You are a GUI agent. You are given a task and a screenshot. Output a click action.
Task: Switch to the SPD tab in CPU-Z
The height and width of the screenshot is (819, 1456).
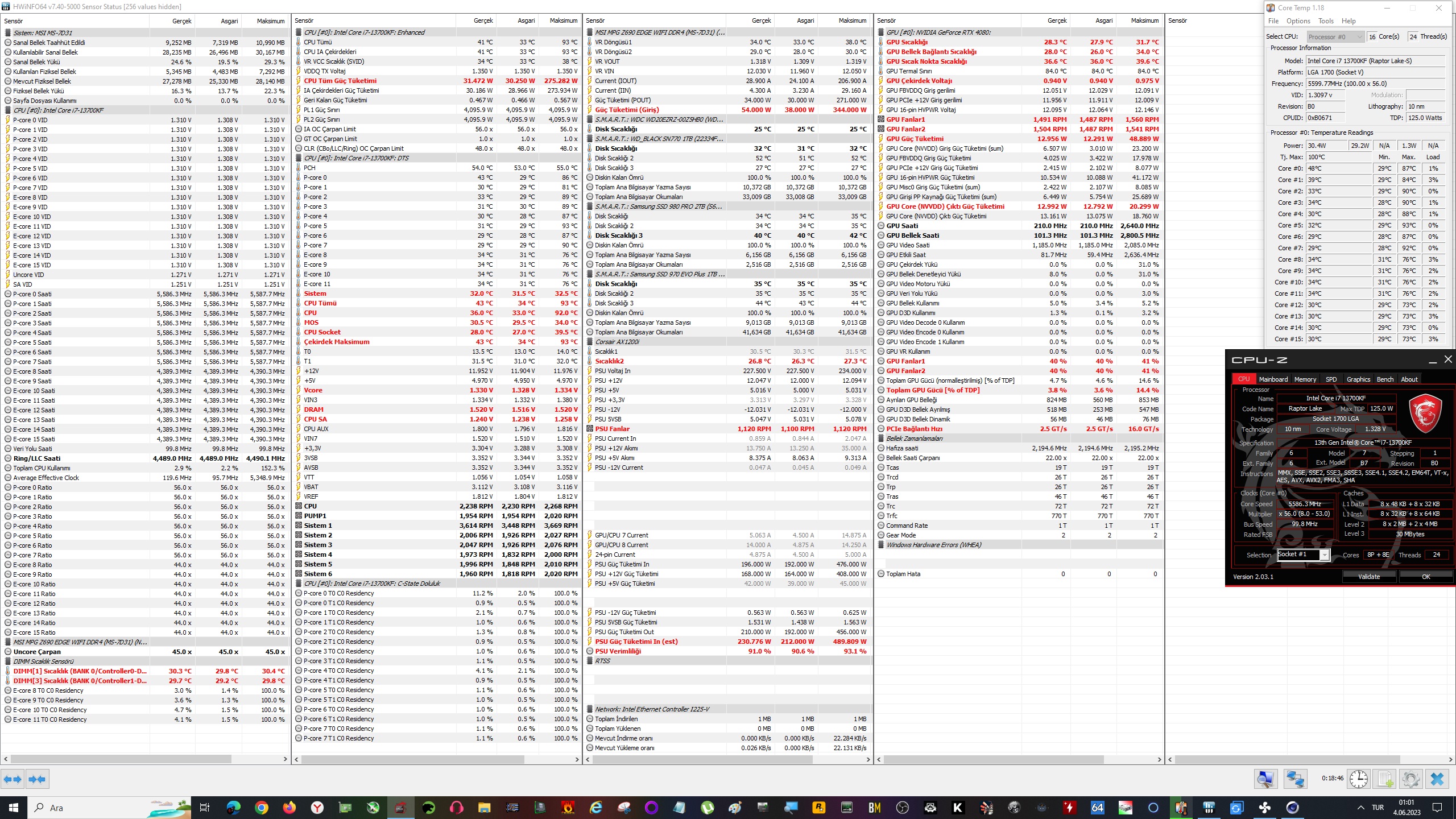coord(1331,379)
